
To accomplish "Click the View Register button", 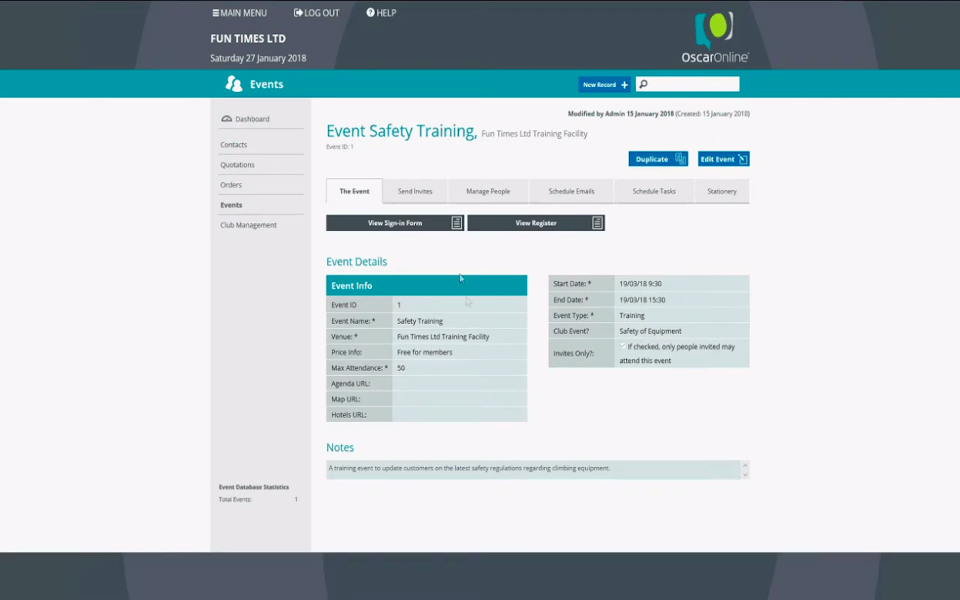I will tap(536, 223).
